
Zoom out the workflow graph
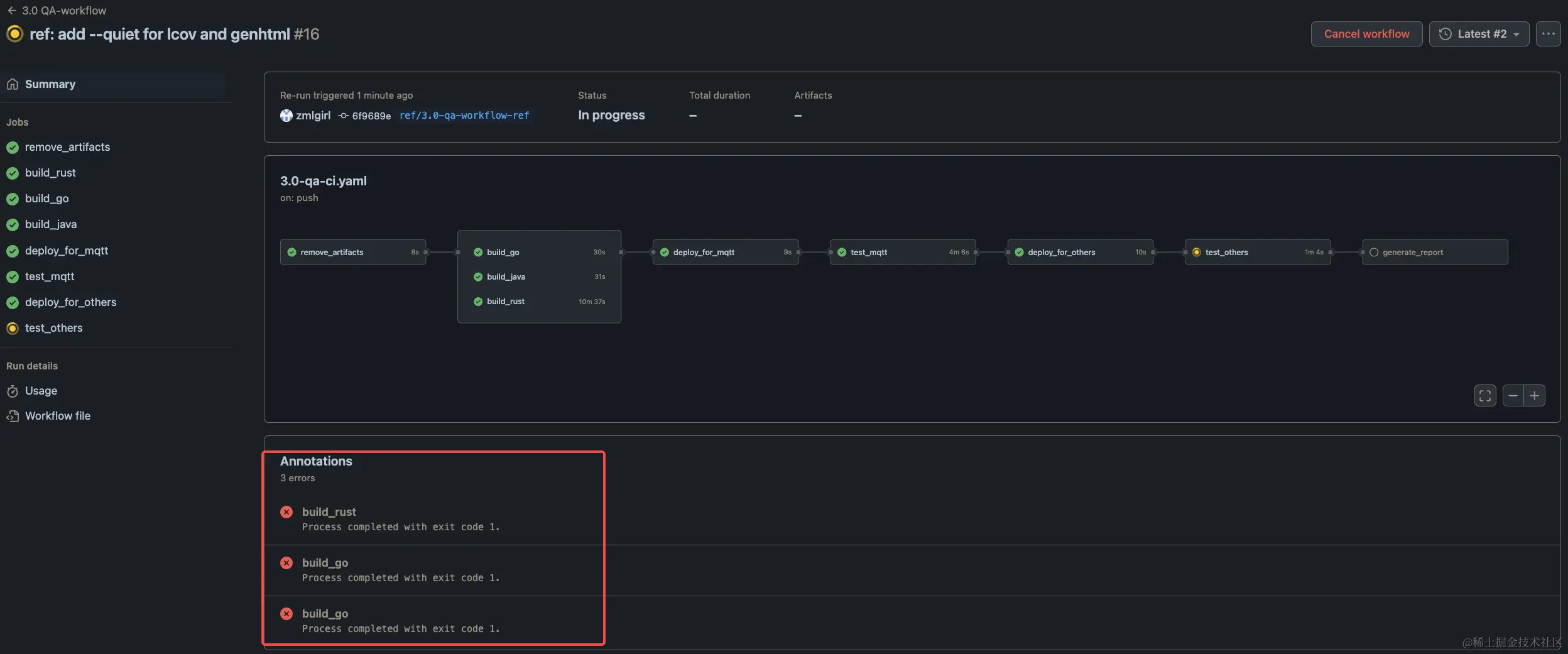pyautogui.click(x=1513, y=396)
